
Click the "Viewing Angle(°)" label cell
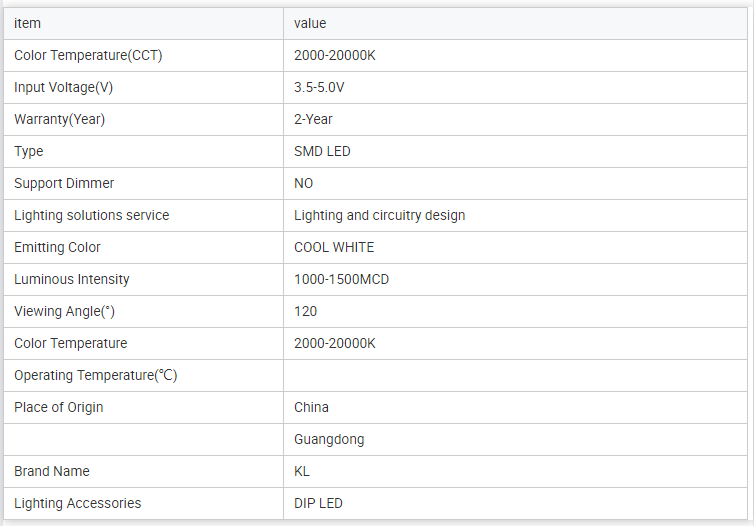(x=65, y=311)
